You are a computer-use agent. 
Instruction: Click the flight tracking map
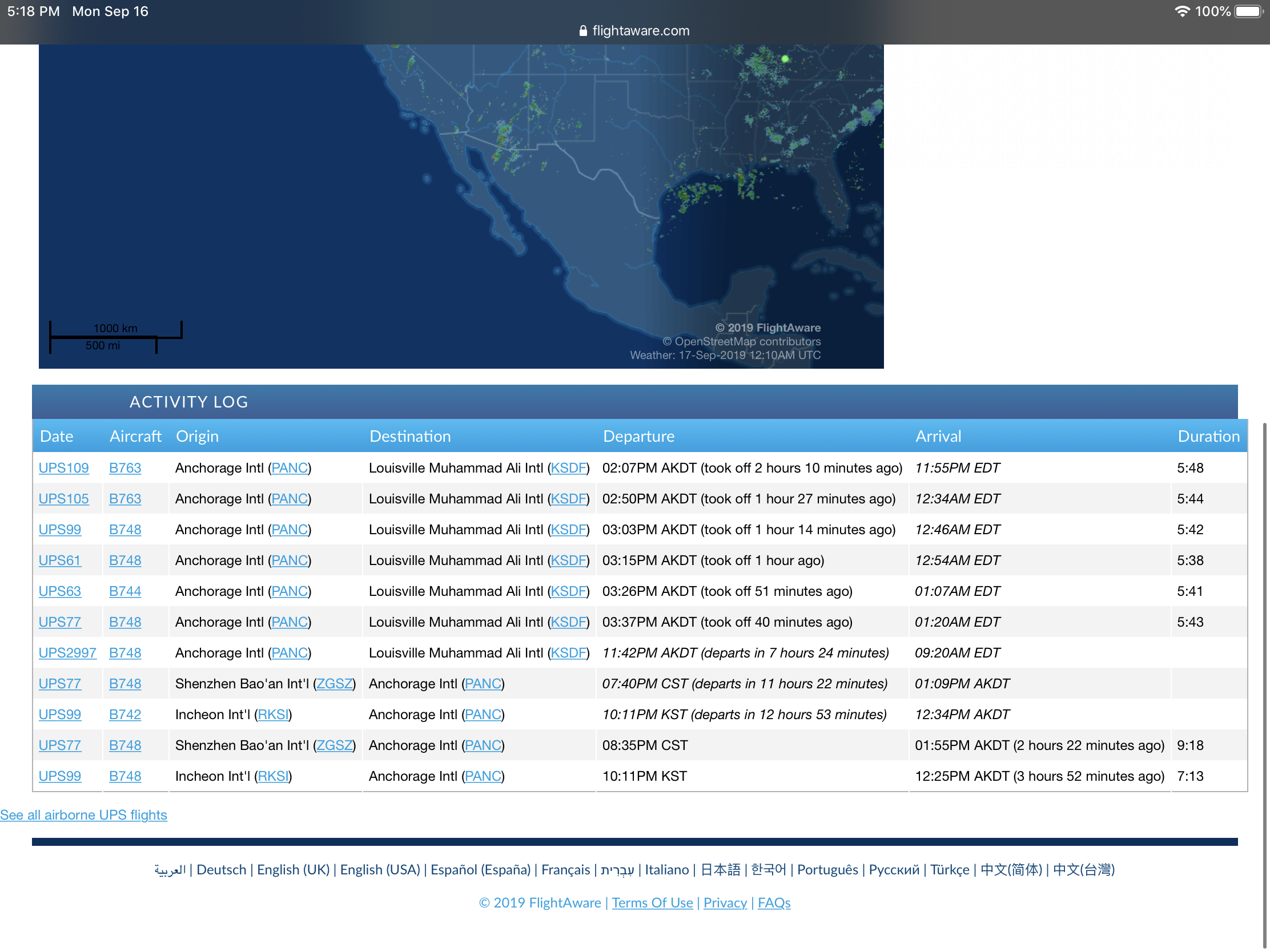click(x=461, y=207)
